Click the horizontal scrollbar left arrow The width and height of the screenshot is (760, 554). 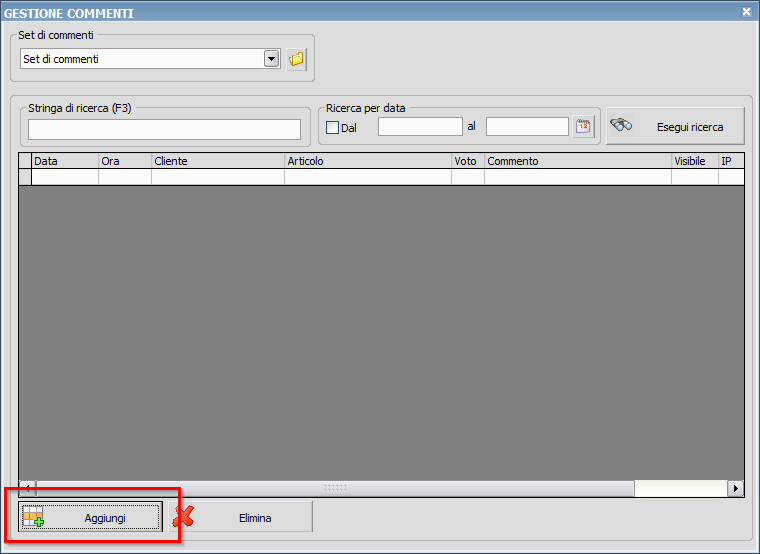coord(28,488)
